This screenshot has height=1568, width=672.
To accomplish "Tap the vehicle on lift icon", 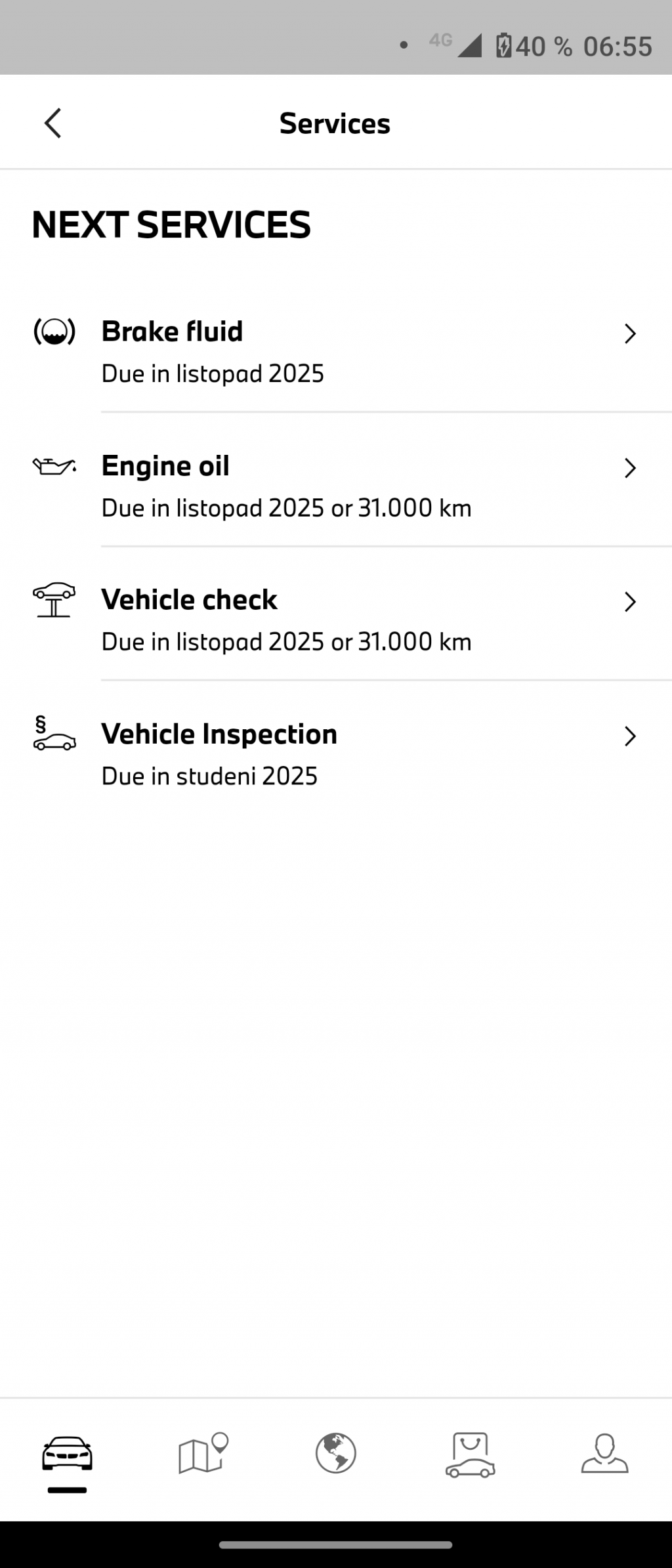I will coord(54,599).
